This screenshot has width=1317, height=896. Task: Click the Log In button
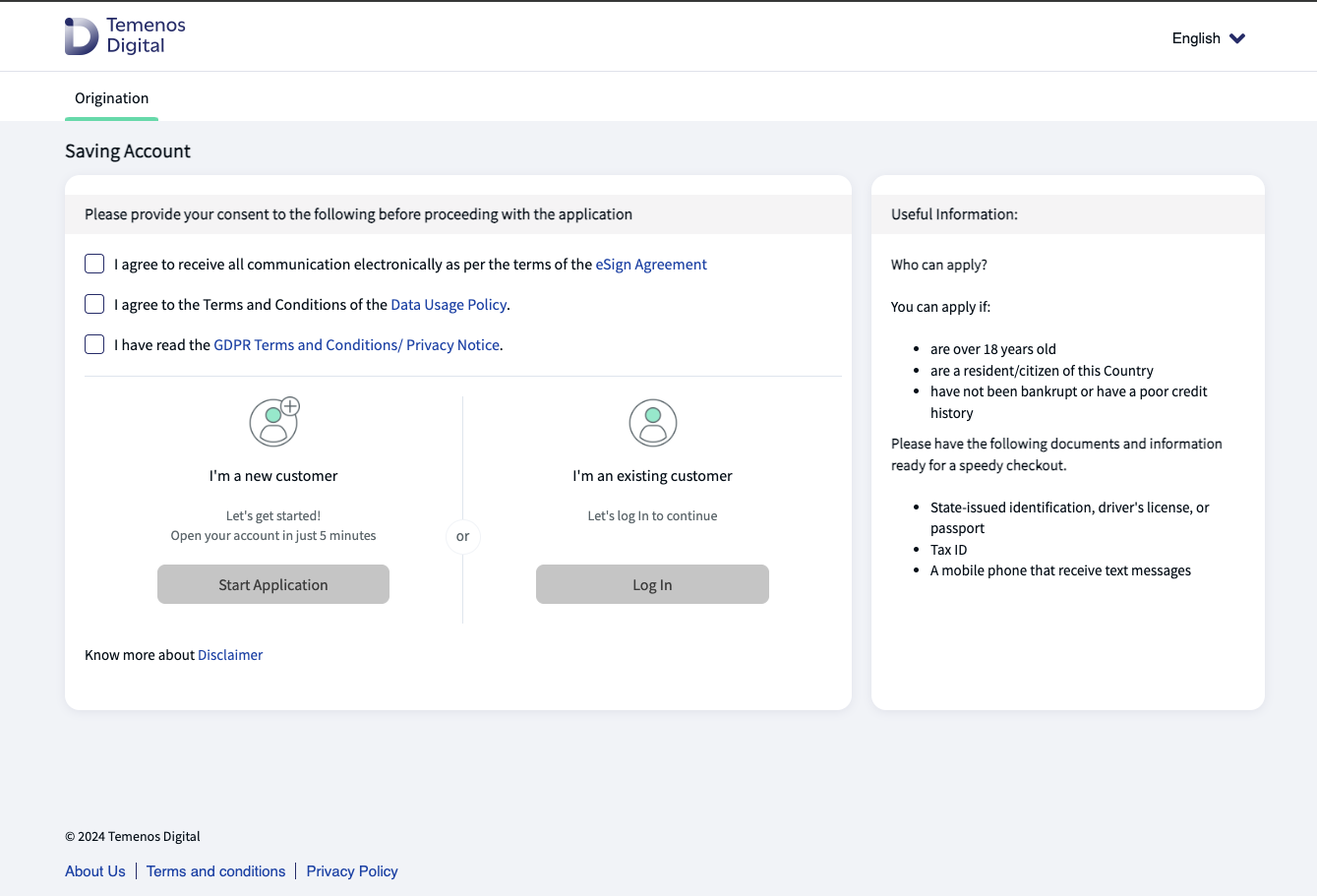coord(652,584)
